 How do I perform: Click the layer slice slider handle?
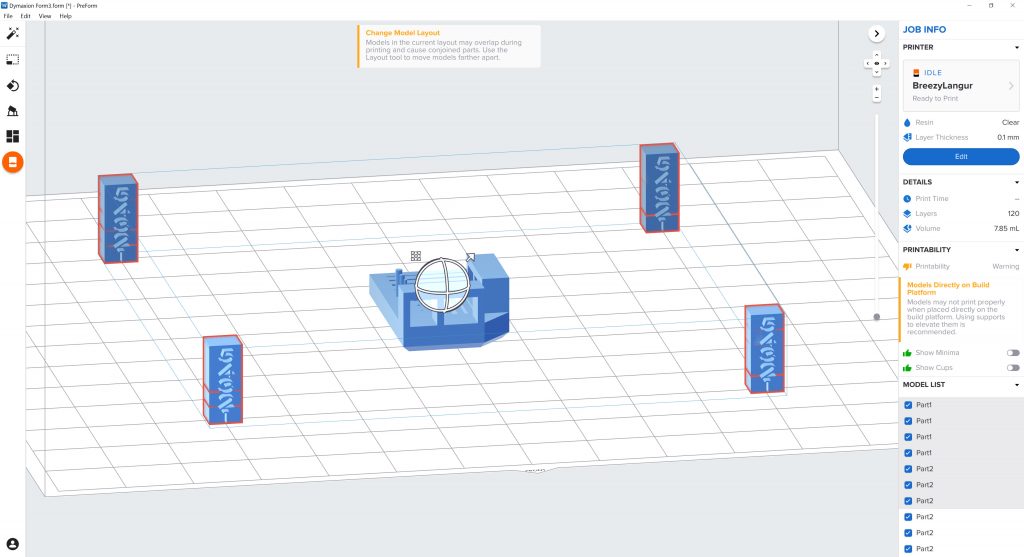pyautogui.click(x=876, y=317)
